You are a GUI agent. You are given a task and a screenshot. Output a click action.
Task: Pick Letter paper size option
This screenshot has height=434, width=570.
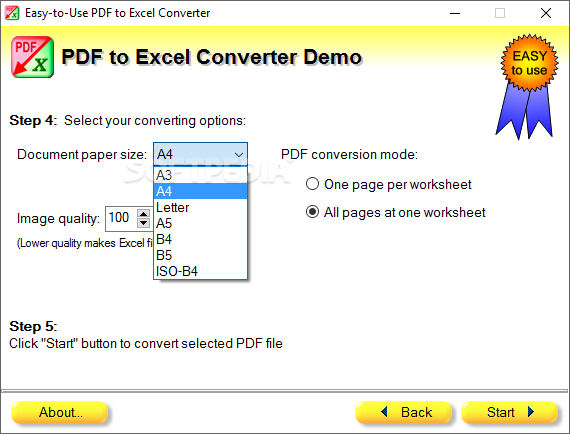click(x=200, y=207)
